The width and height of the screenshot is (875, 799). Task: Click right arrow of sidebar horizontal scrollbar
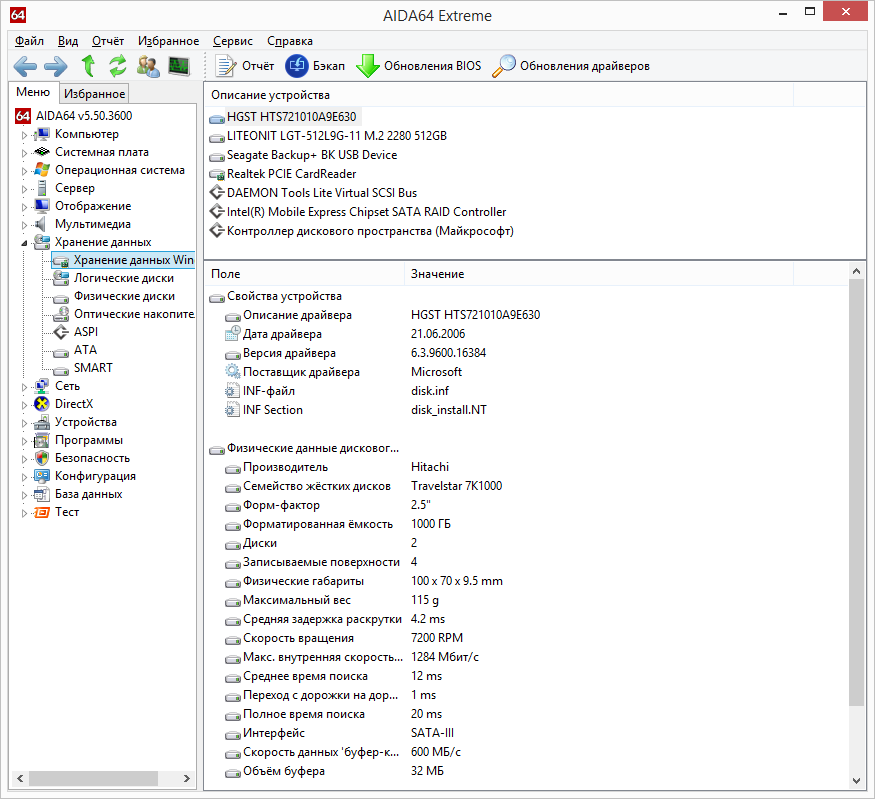tap(187, 778)
